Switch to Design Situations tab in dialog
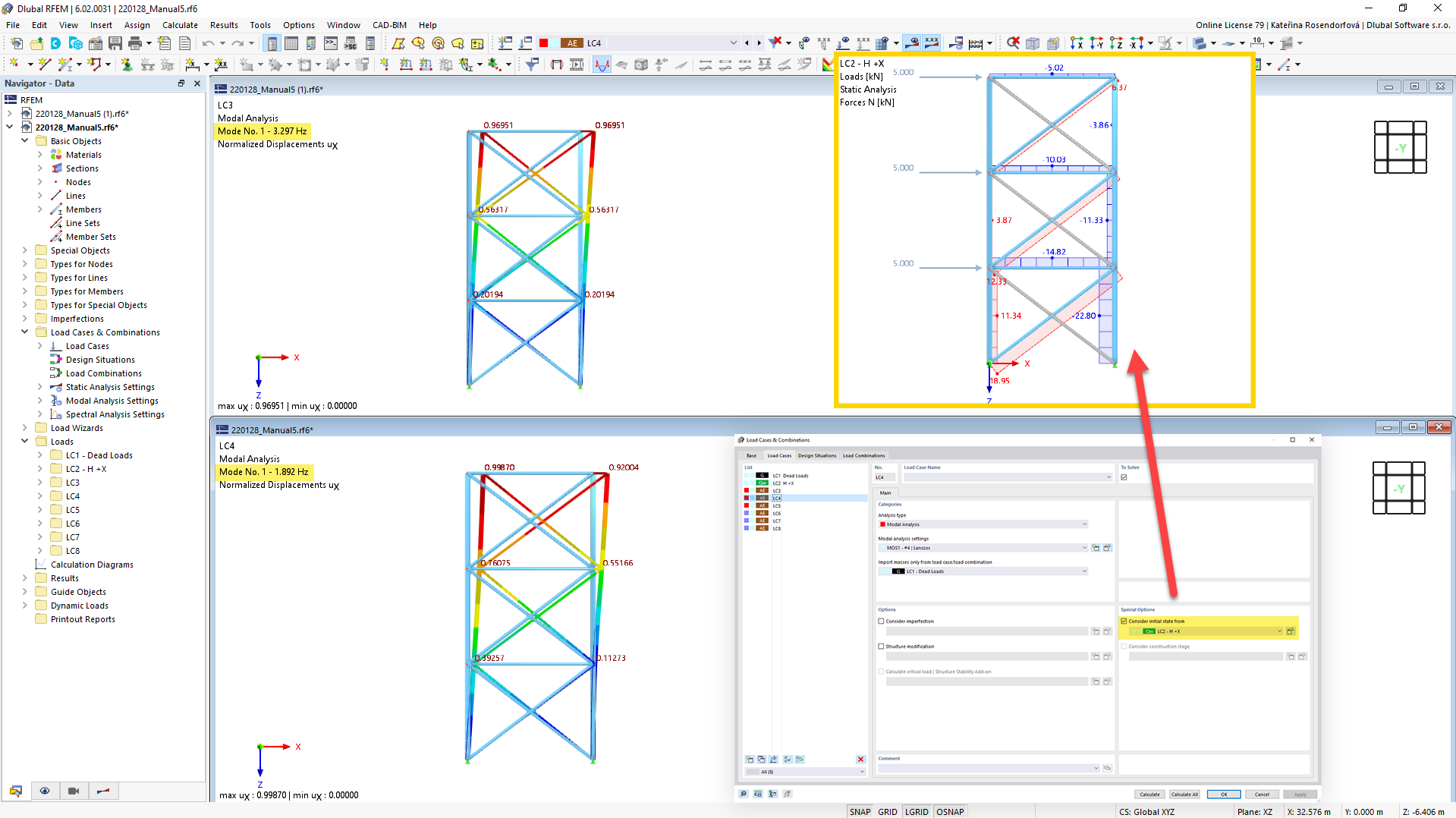 pyautogui.click(x=817, y=456)
